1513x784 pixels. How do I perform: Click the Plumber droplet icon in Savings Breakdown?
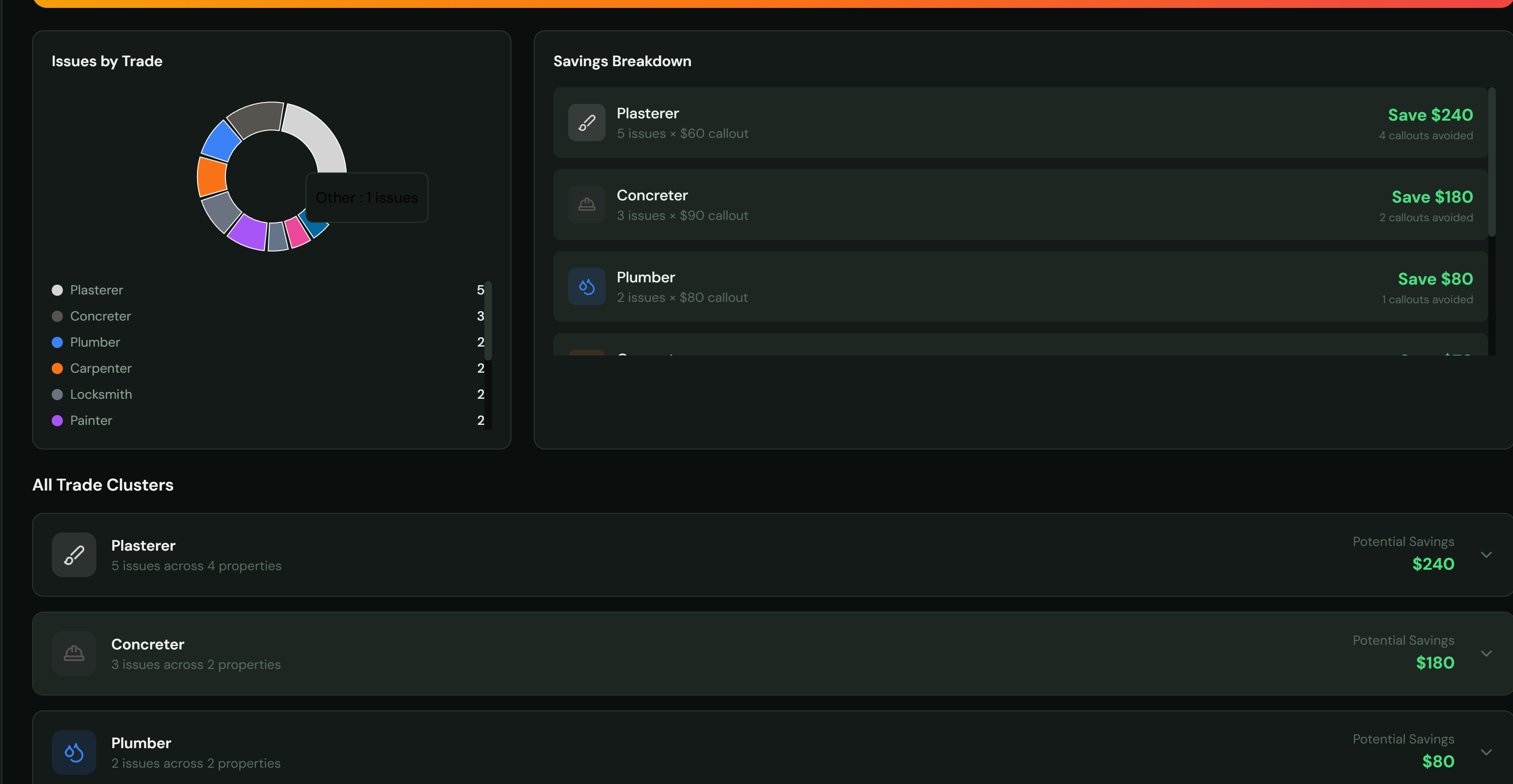586,286
